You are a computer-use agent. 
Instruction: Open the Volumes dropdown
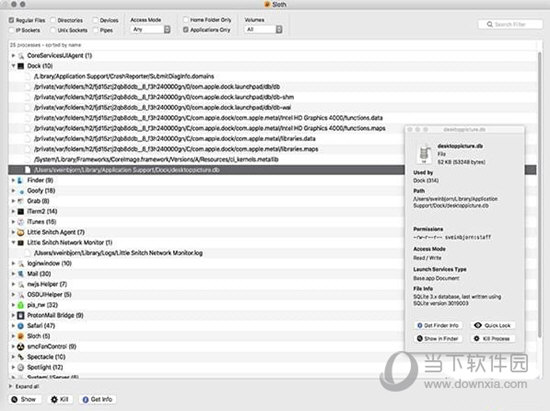click(x=263, y=29)
